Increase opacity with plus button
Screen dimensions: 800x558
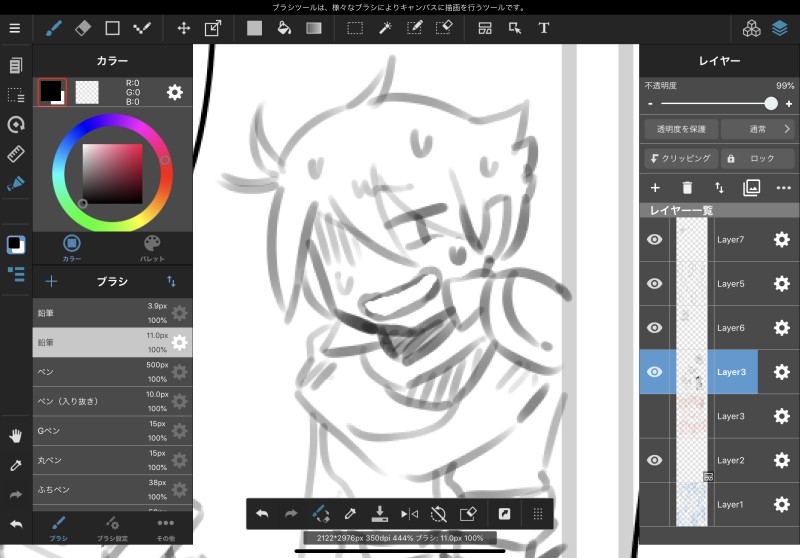point(789,104)
